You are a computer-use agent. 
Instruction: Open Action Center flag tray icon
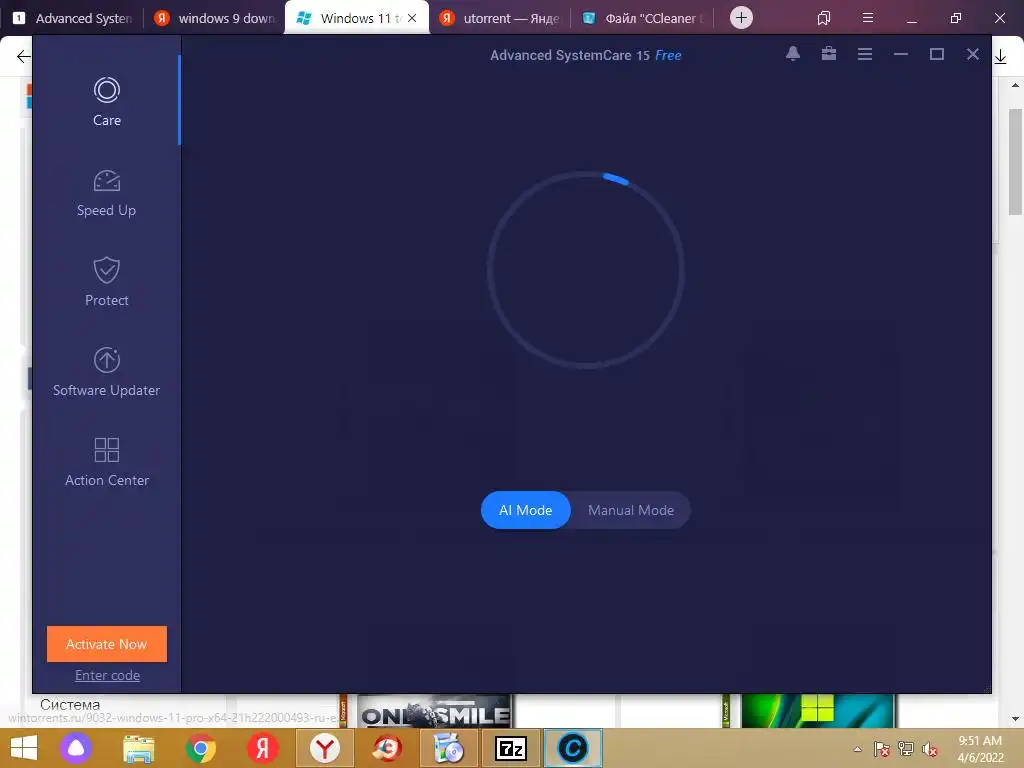[x=881, y=749]
